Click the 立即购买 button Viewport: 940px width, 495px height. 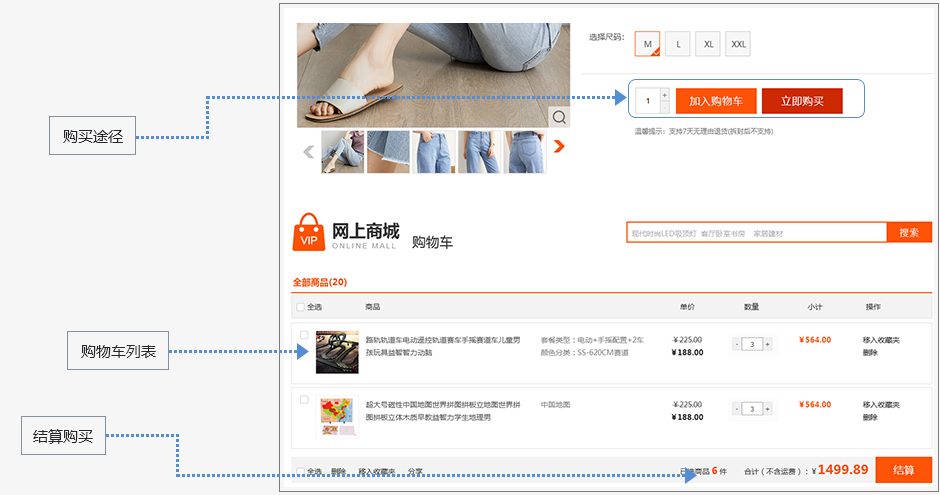[x=802, y=101]
